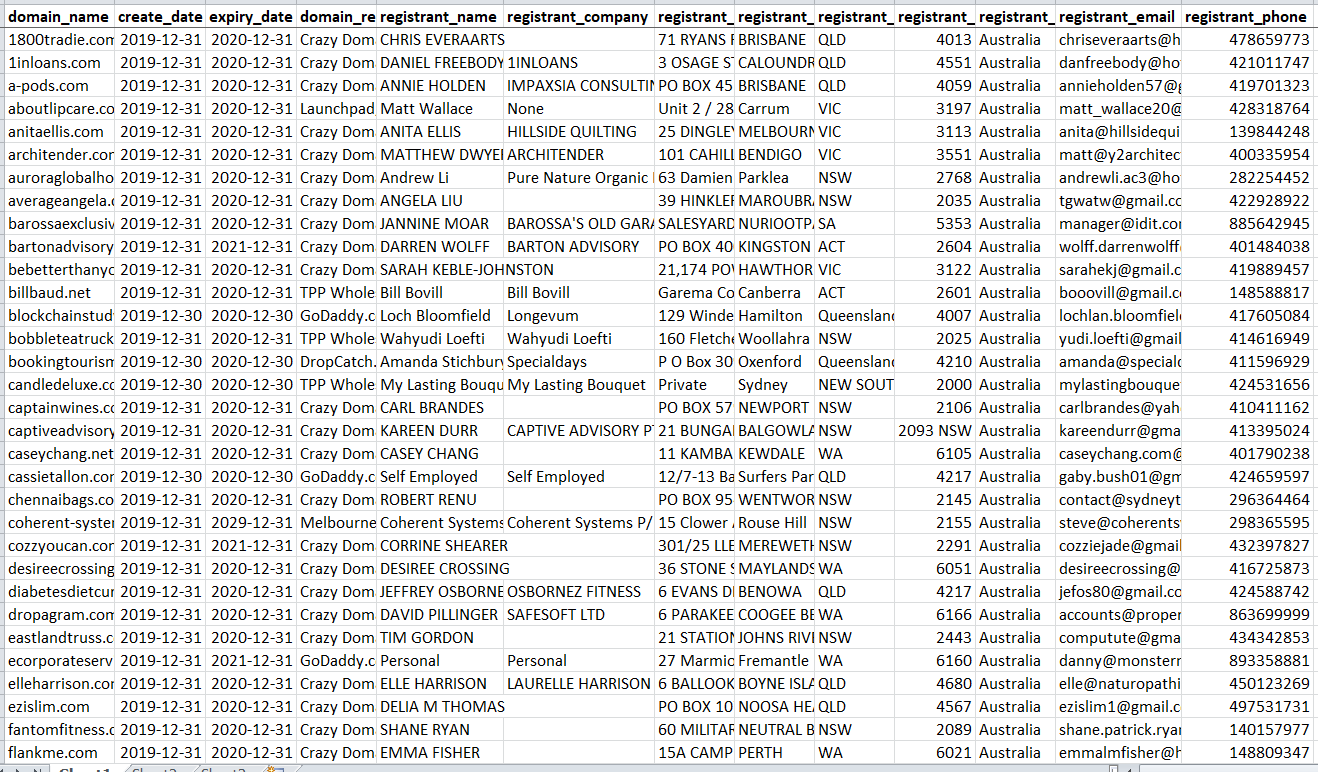Click the OSBORNEZ FITNESS cell

[579, 592]
